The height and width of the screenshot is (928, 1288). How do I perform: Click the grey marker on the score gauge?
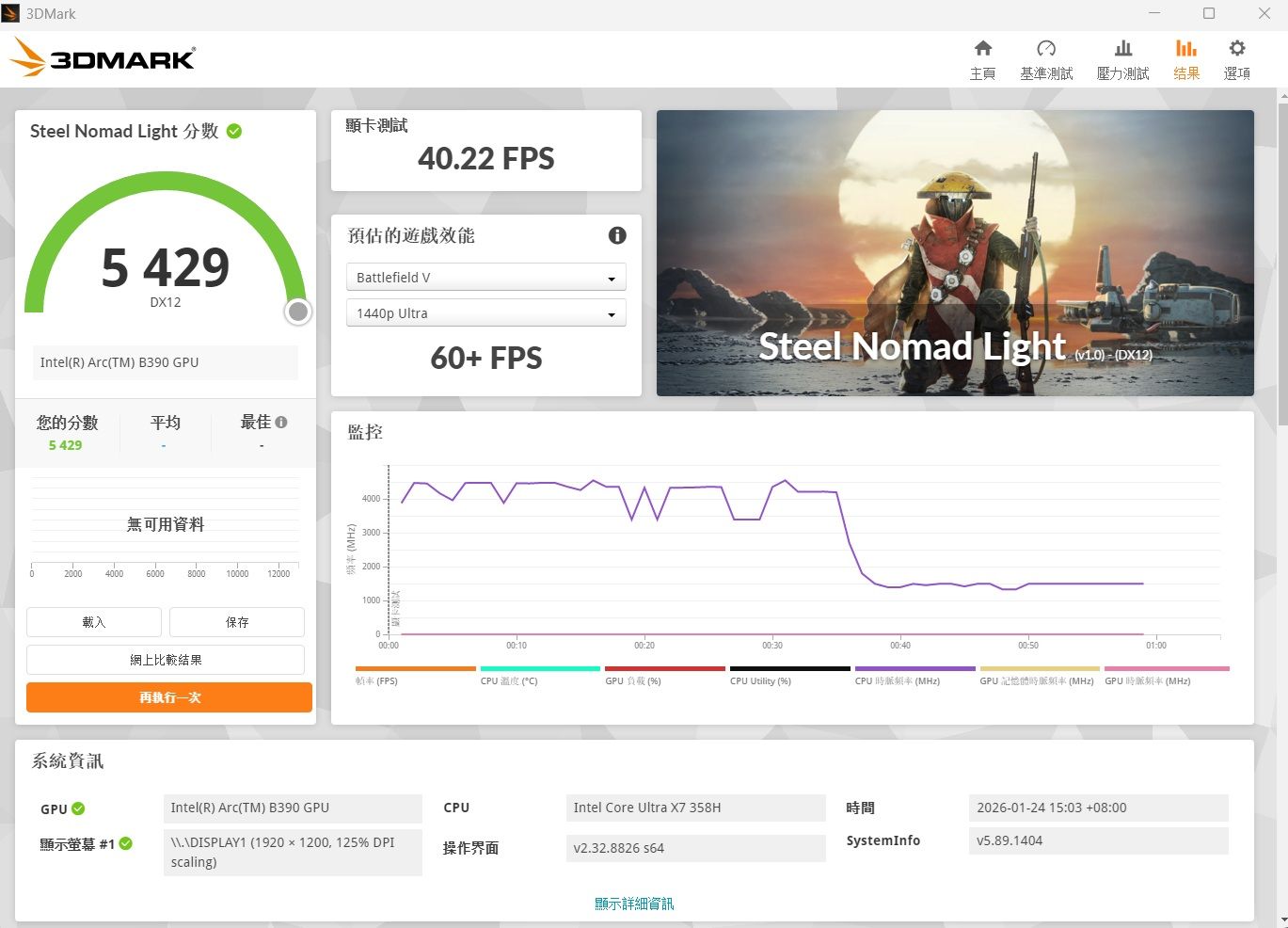pyautogui.click(x=298, y=312)
